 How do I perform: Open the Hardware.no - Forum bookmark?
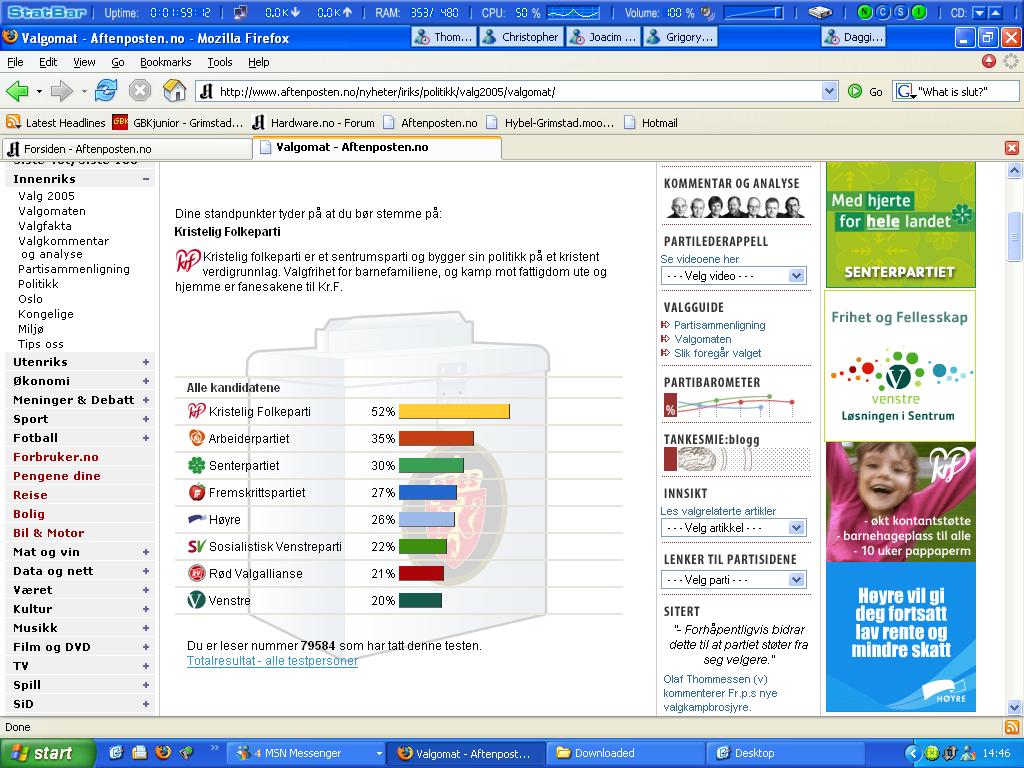tap(314, 123)
